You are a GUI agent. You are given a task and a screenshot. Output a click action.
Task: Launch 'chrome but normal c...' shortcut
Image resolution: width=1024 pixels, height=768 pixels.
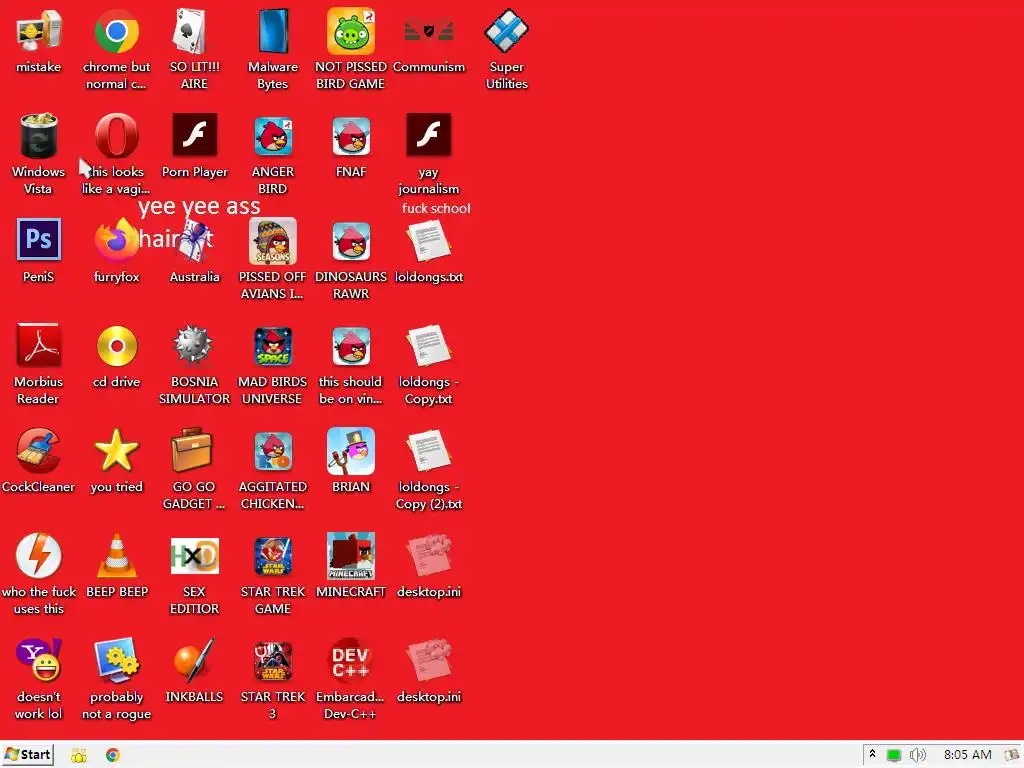click(x=116, y=31)
